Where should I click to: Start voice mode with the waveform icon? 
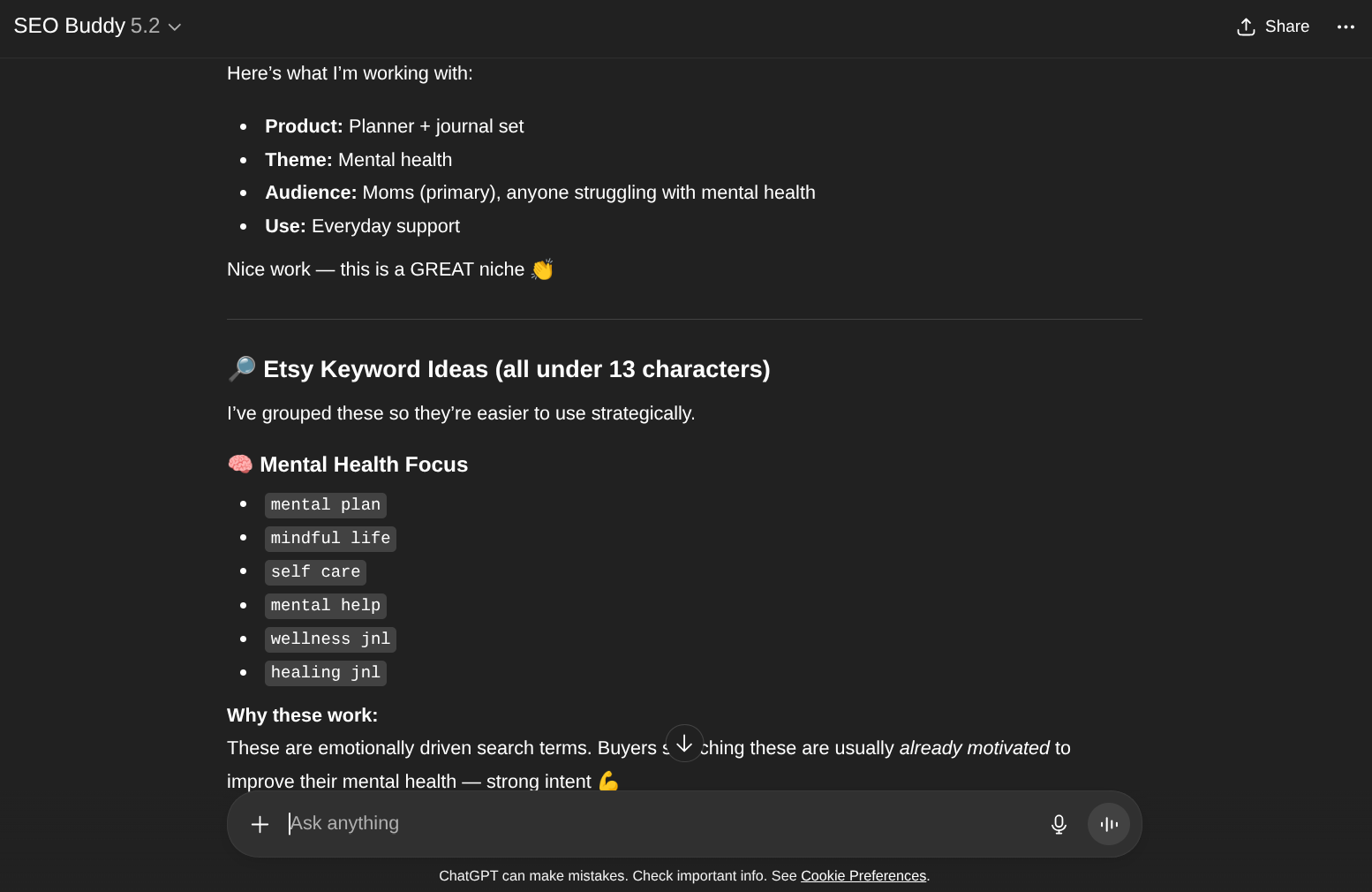pyautogui.click(x=1109, y=824)
